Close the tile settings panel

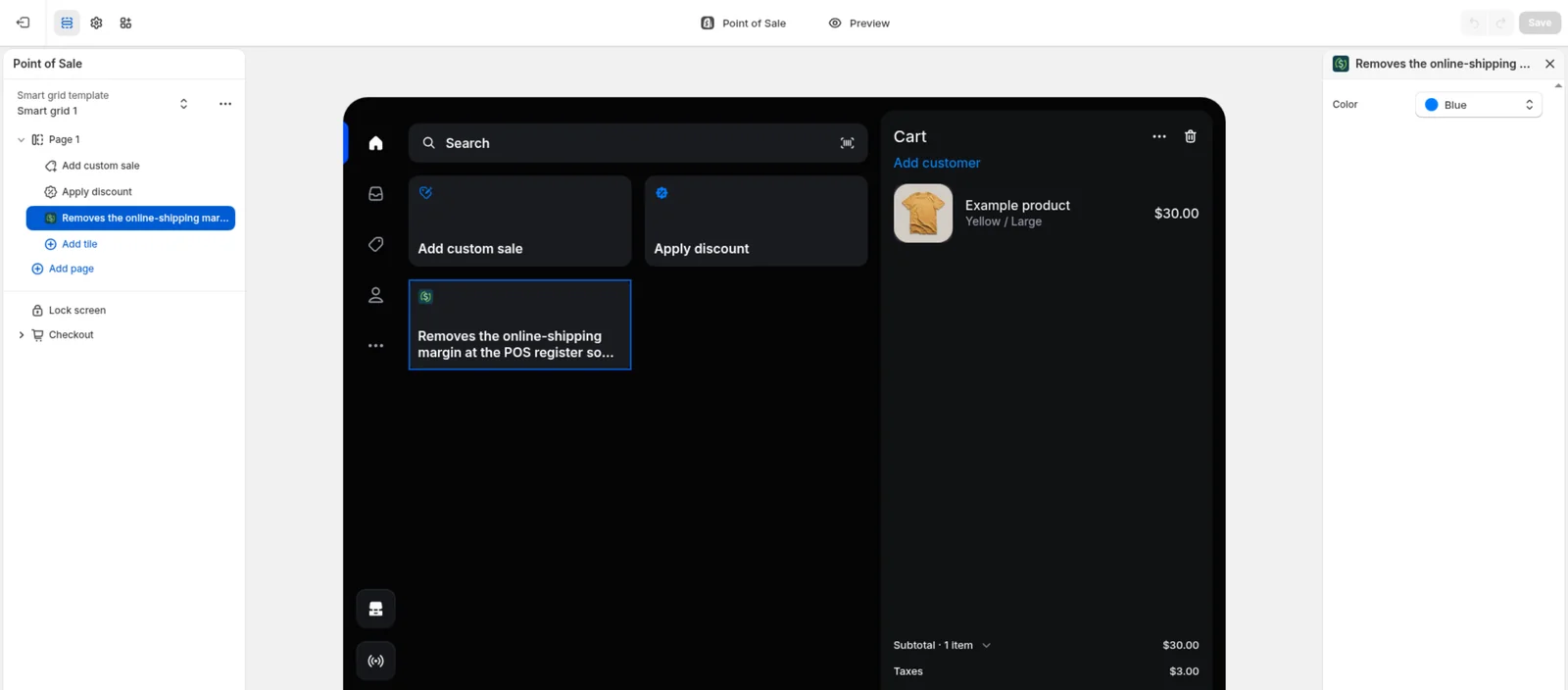click(1549, 64)
